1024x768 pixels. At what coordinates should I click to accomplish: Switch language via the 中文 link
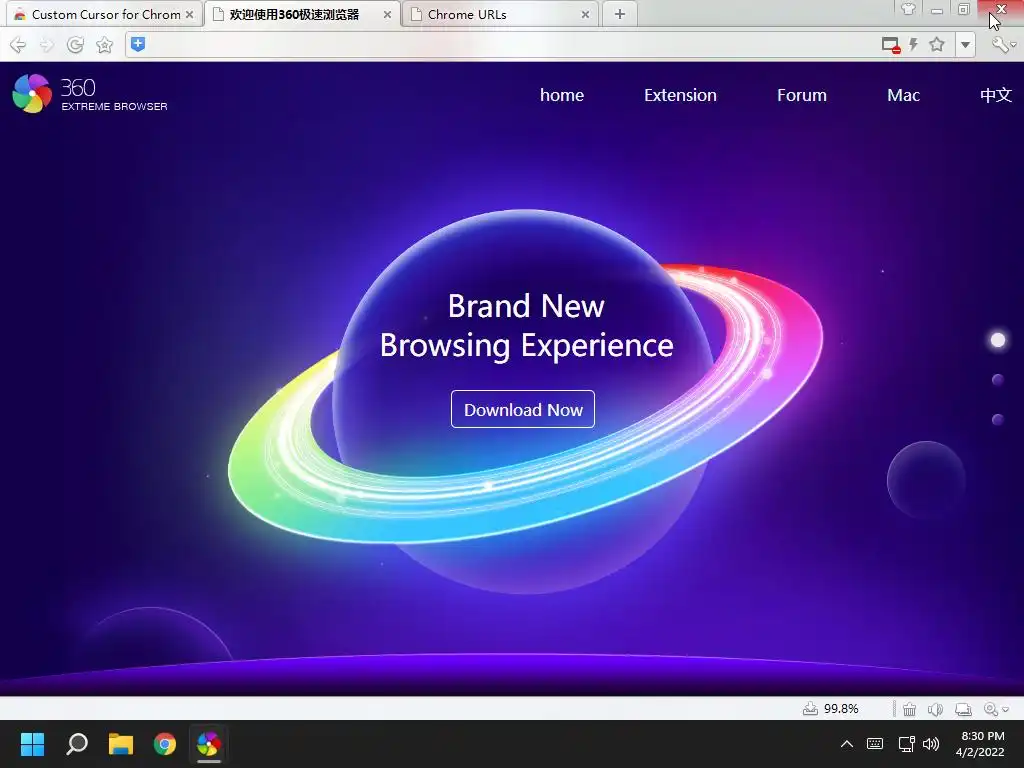996,95
